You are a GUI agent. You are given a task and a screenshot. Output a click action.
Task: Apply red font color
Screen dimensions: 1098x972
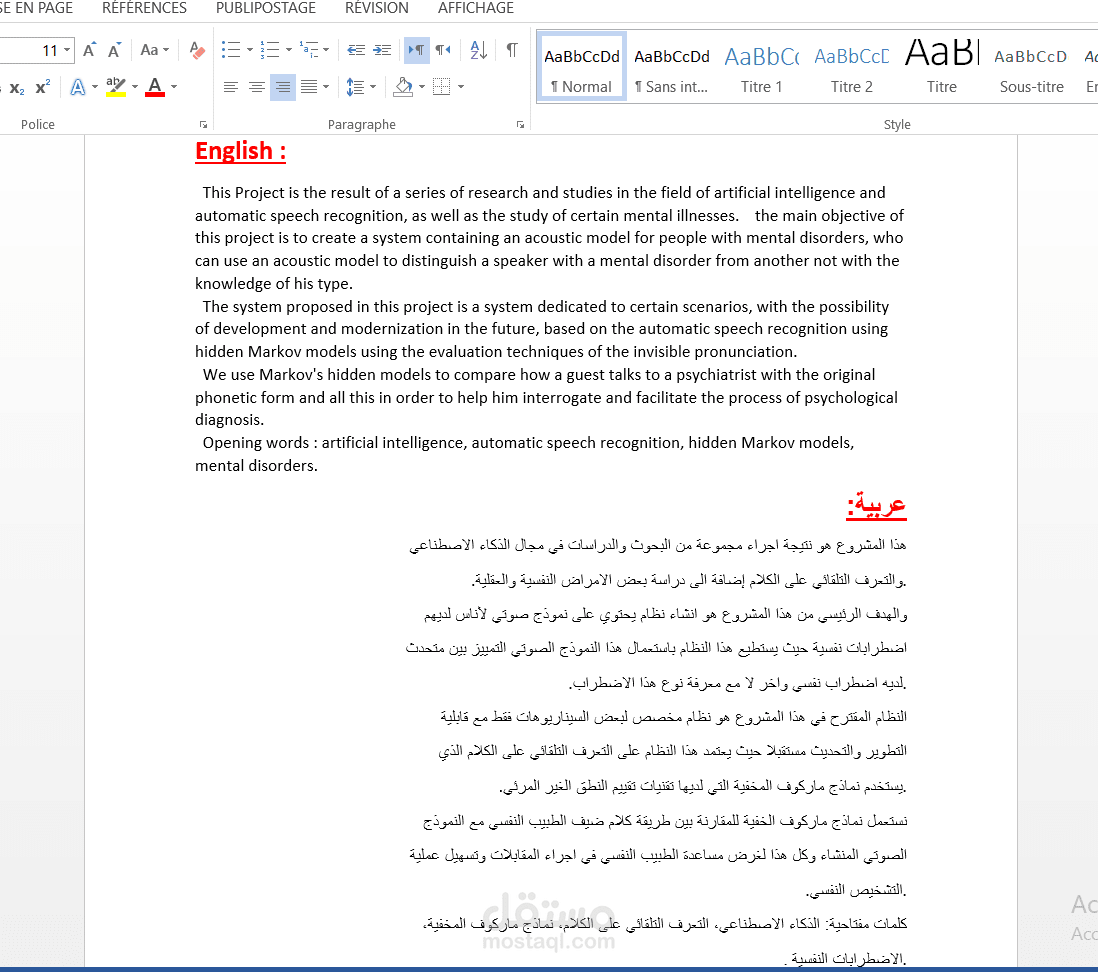pyautogui.click(x=155, y=87)
